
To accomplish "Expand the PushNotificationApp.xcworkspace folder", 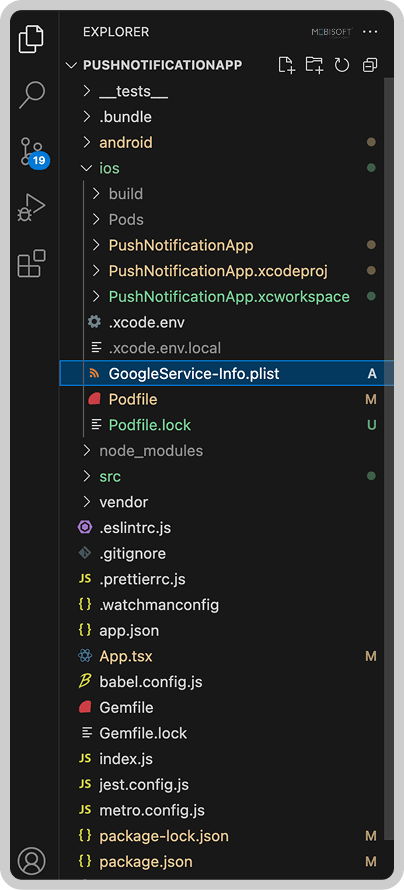I will (96, 296).
